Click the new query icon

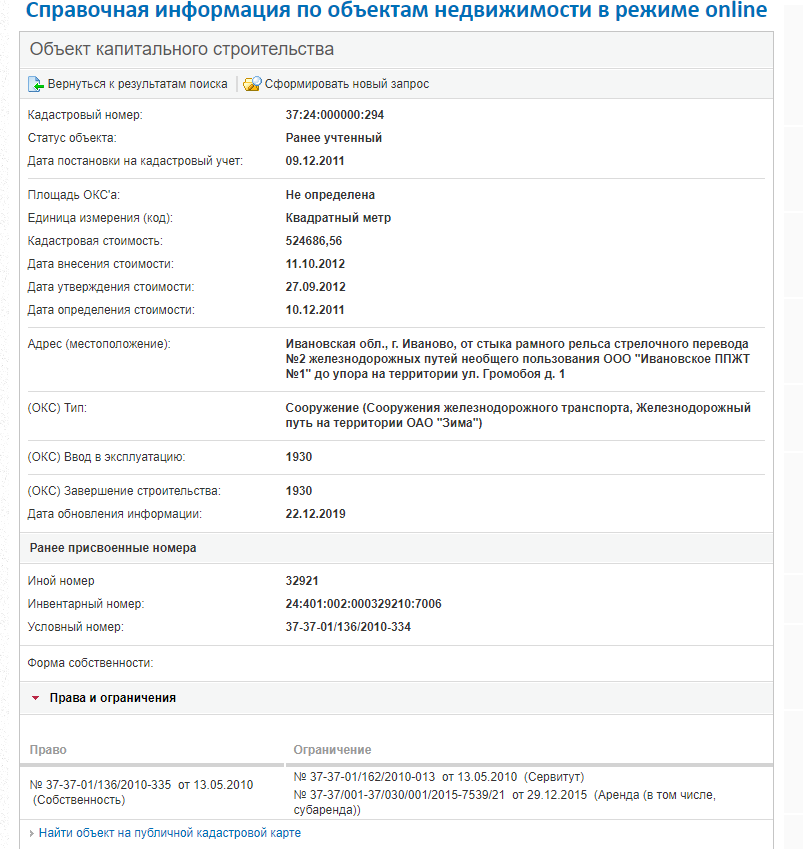tap(252, 84)
